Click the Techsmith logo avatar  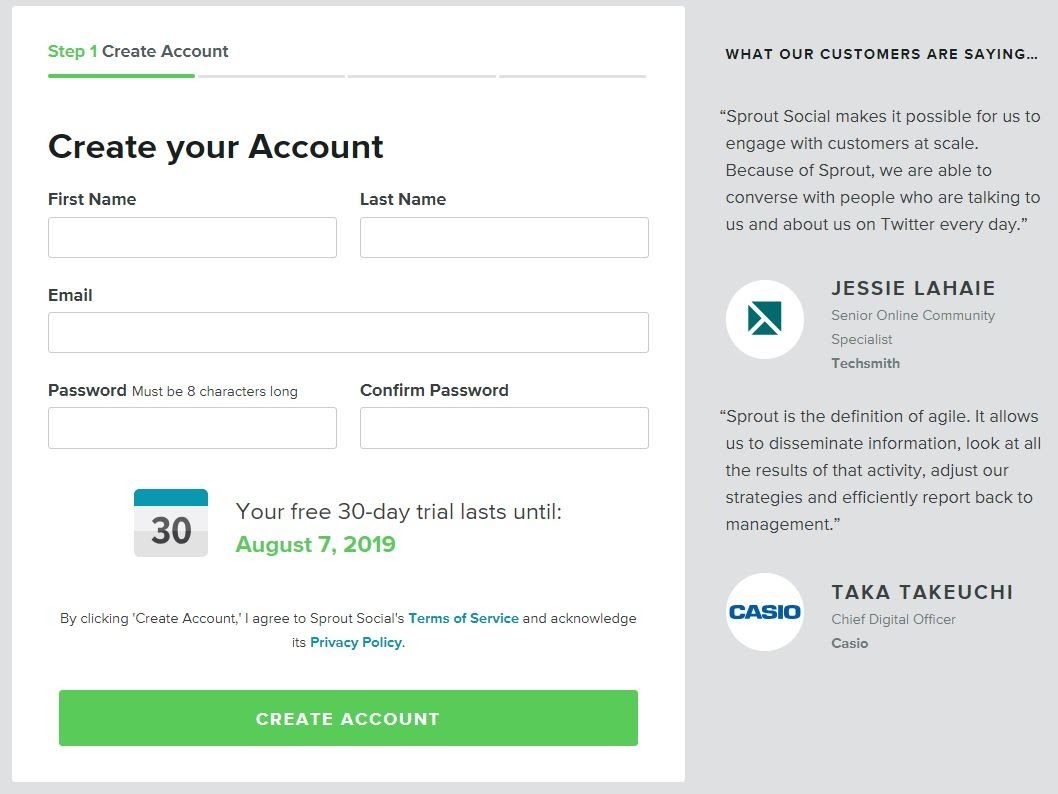tap(765, 319)
